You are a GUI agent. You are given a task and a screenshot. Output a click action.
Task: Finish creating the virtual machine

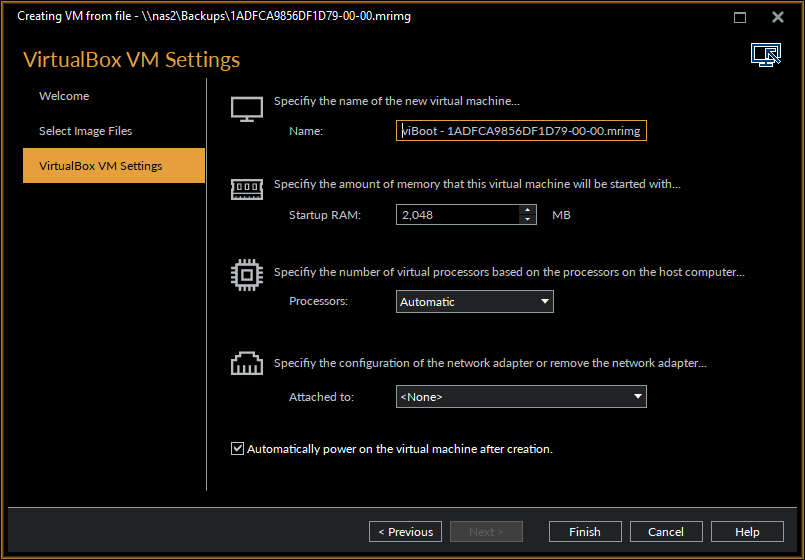click(x=585, y=532)
